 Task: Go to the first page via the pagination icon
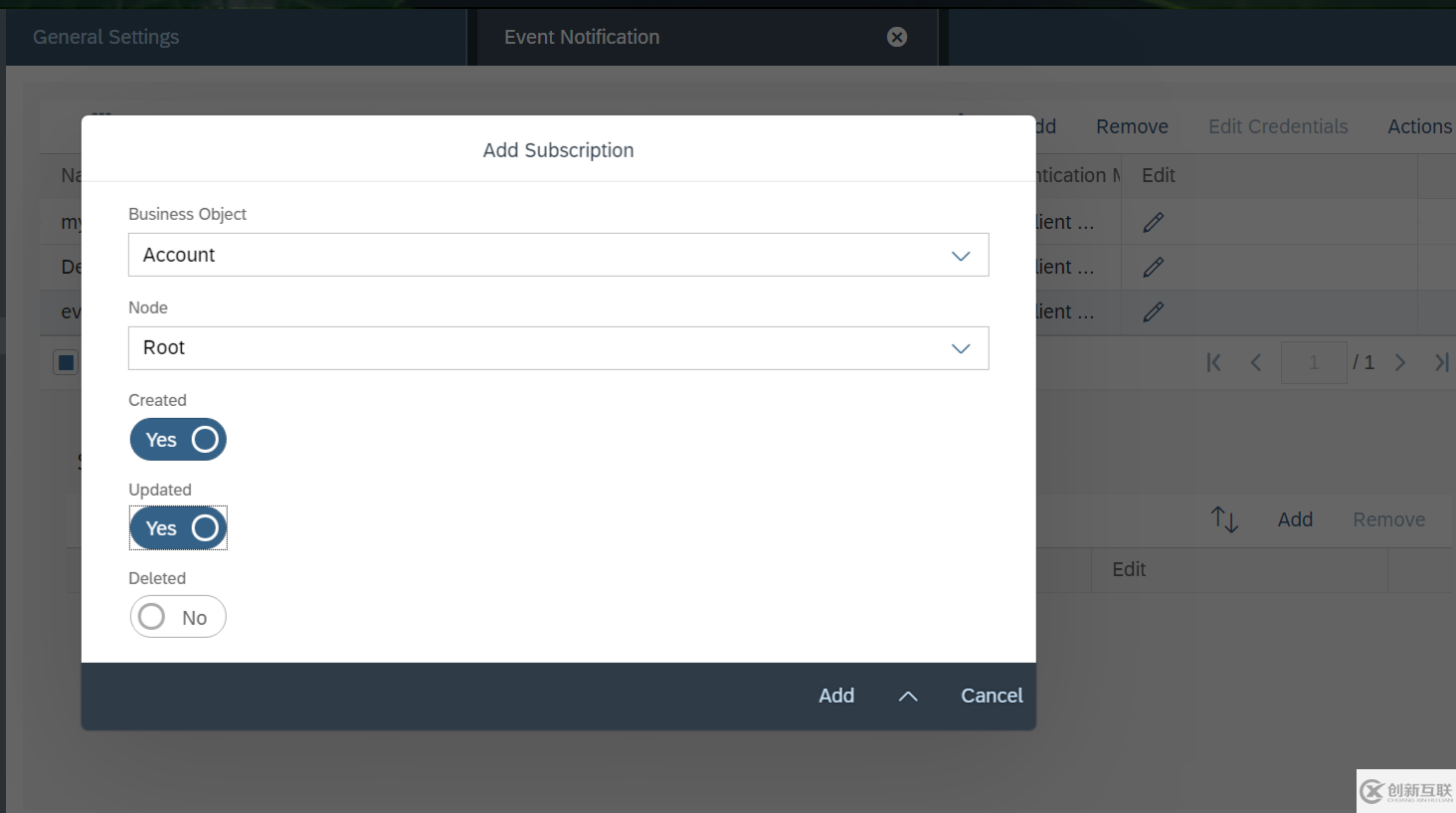1213,362
